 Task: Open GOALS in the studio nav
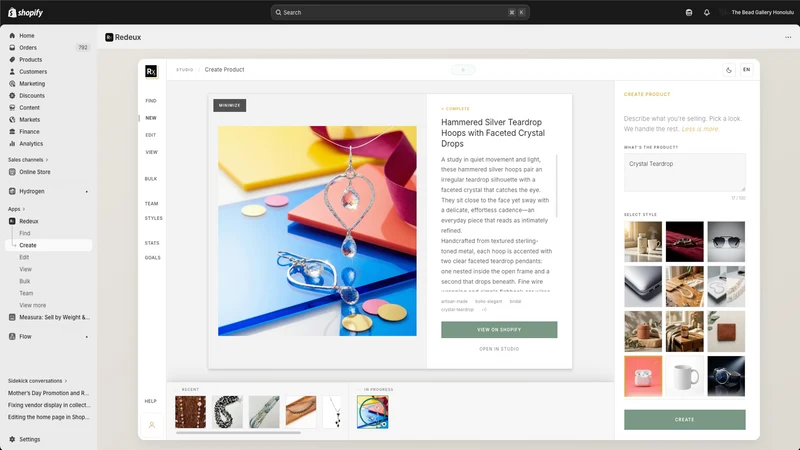click(x=153, y=258)
